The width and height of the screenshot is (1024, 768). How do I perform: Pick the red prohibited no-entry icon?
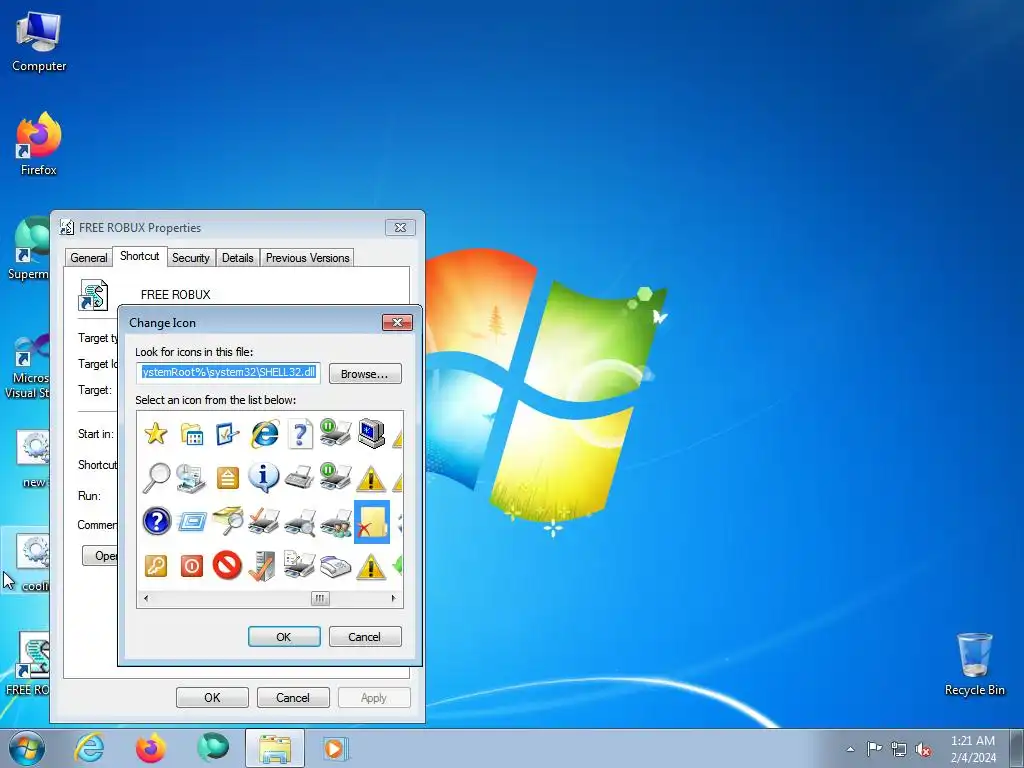coord(227,565)
